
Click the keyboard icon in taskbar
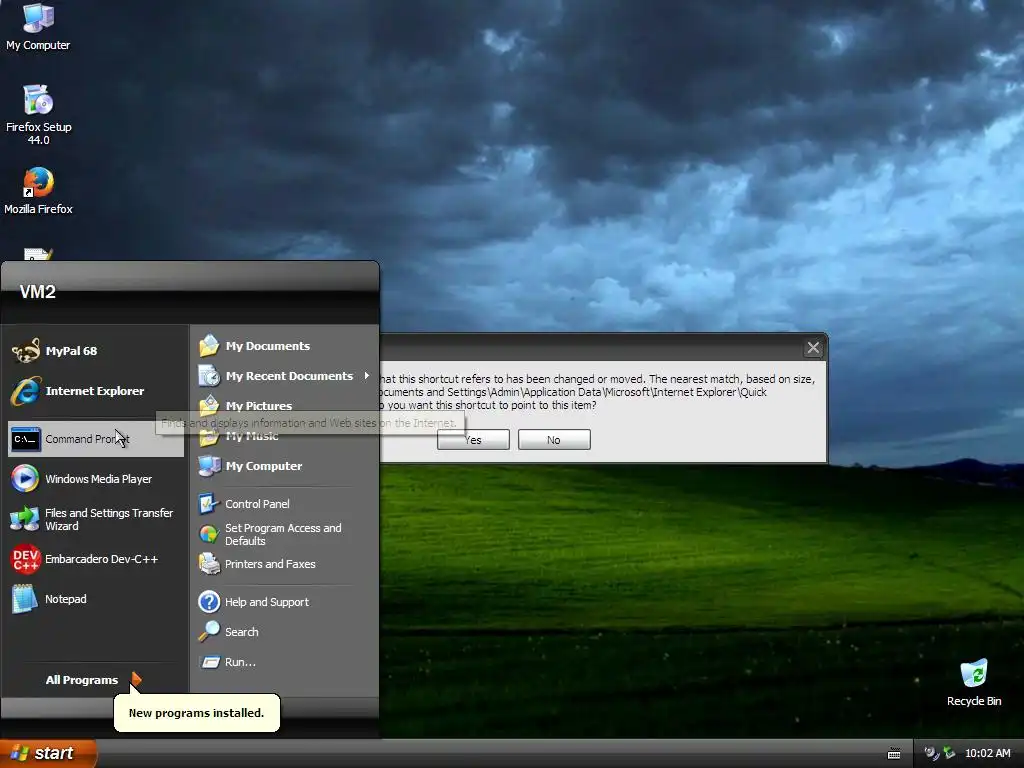tap(894, 754)
